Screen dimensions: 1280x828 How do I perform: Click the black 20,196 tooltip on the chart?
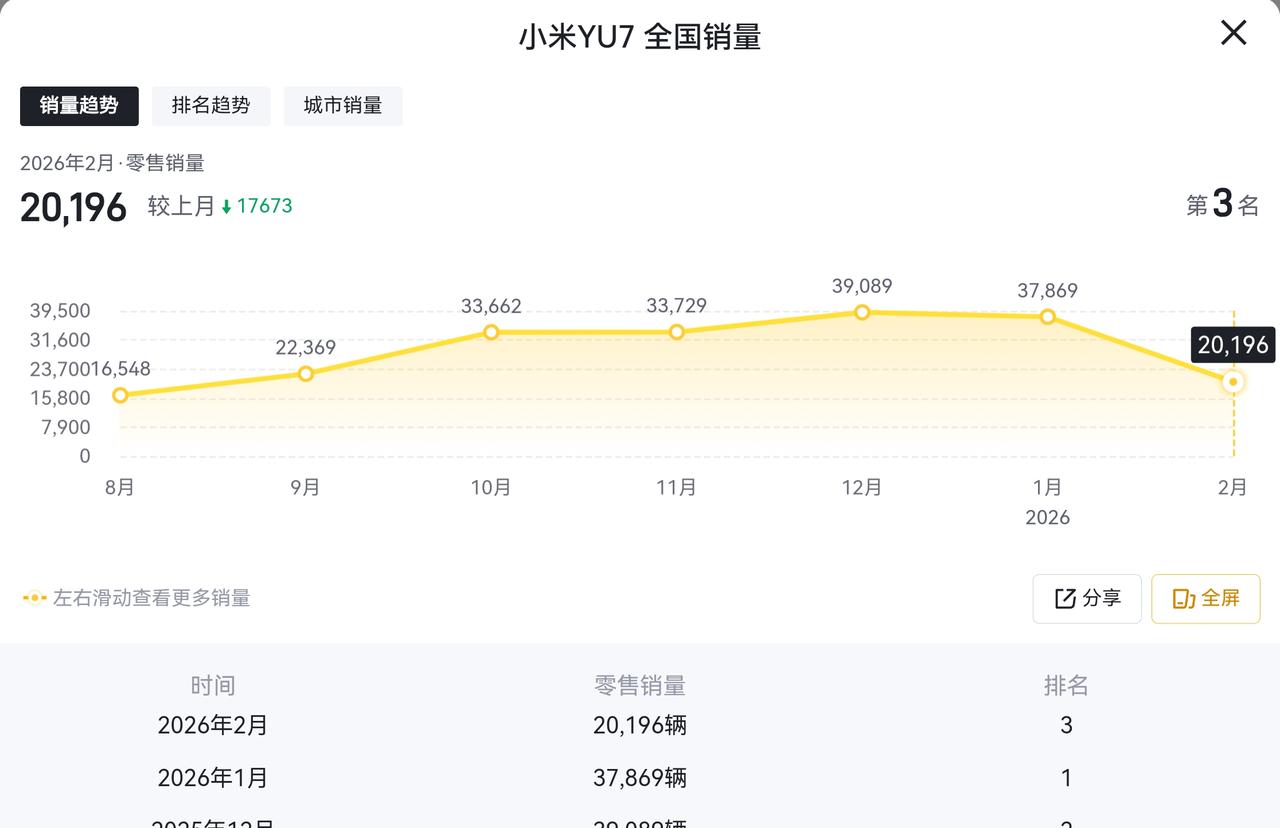(x=1233, y=345)
